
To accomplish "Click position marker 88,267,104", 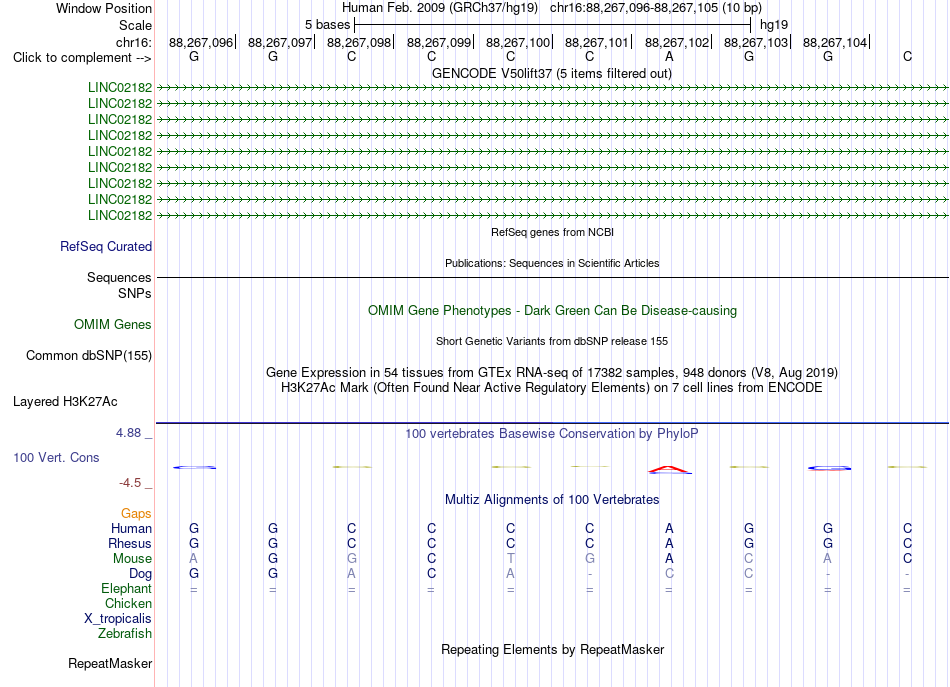I will [x=835, y=42].
